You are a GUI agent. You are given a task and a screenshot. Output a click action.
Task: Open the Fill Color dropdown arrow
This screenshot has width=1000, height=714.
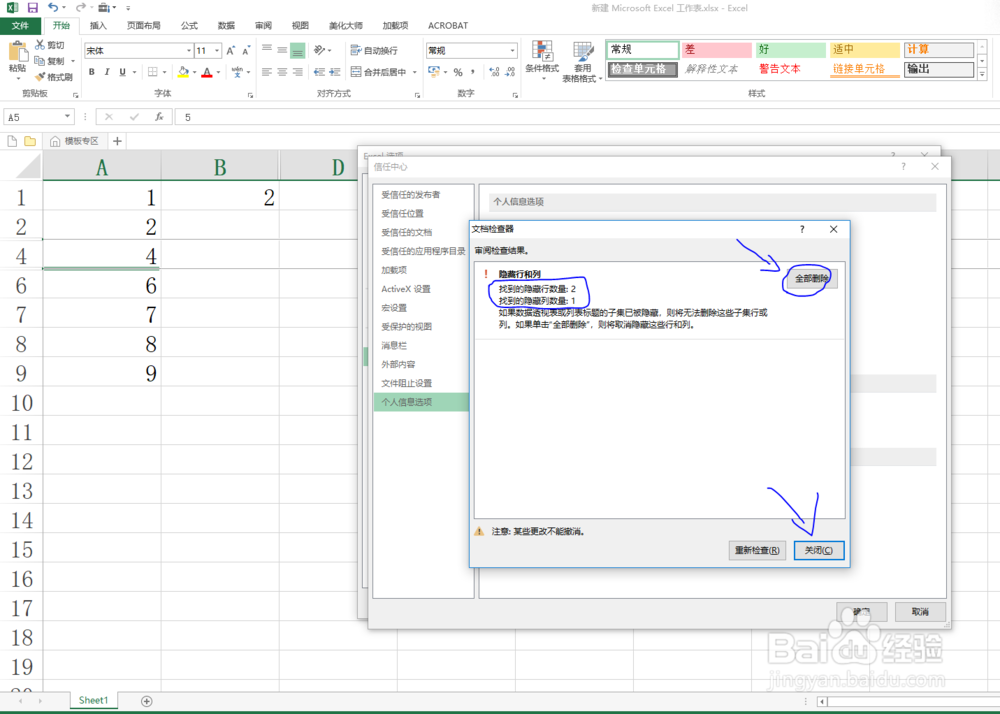click(194, 72)
